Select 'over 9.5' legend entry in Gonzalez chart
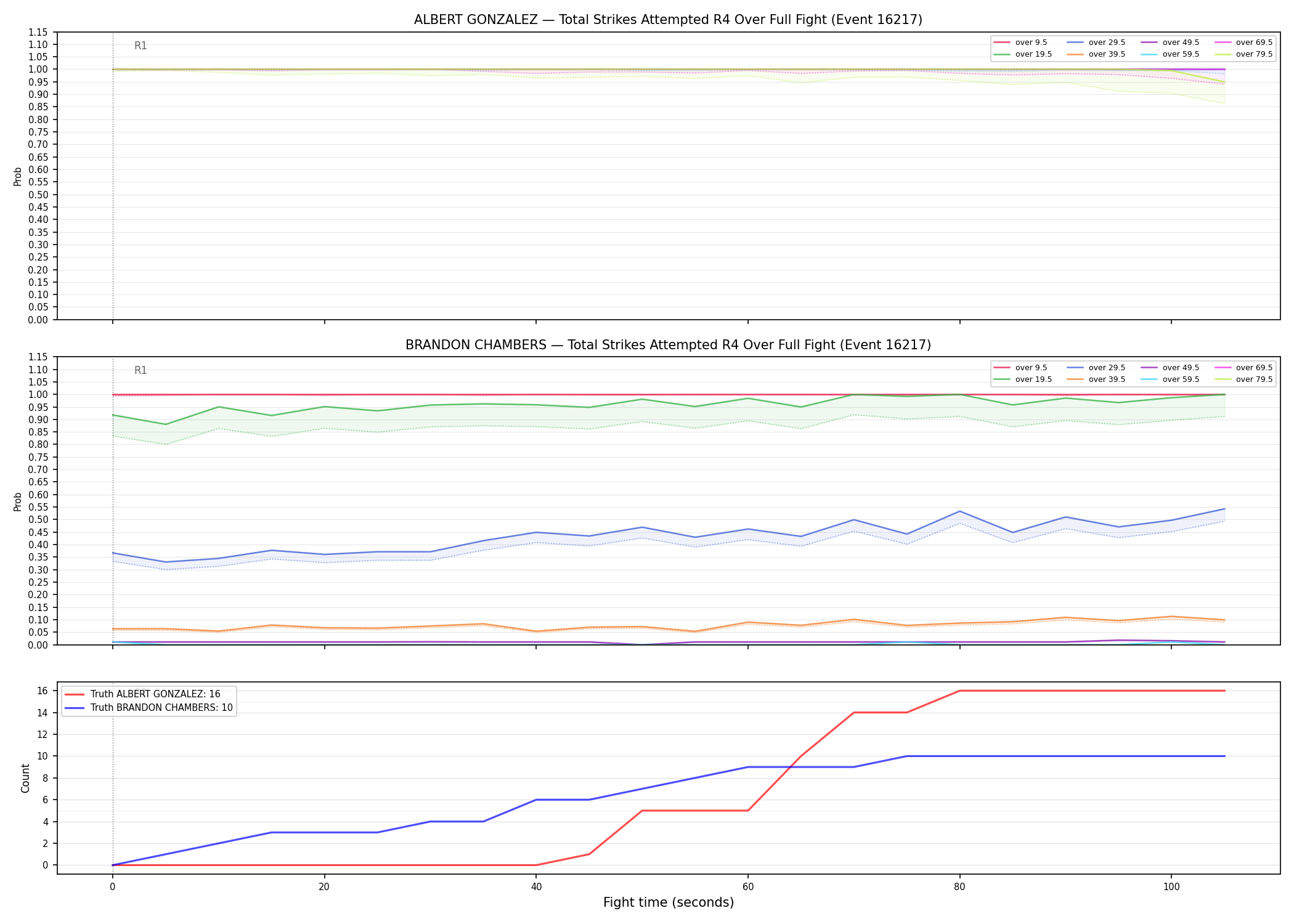1294x924 pixels. point(1020,43)
